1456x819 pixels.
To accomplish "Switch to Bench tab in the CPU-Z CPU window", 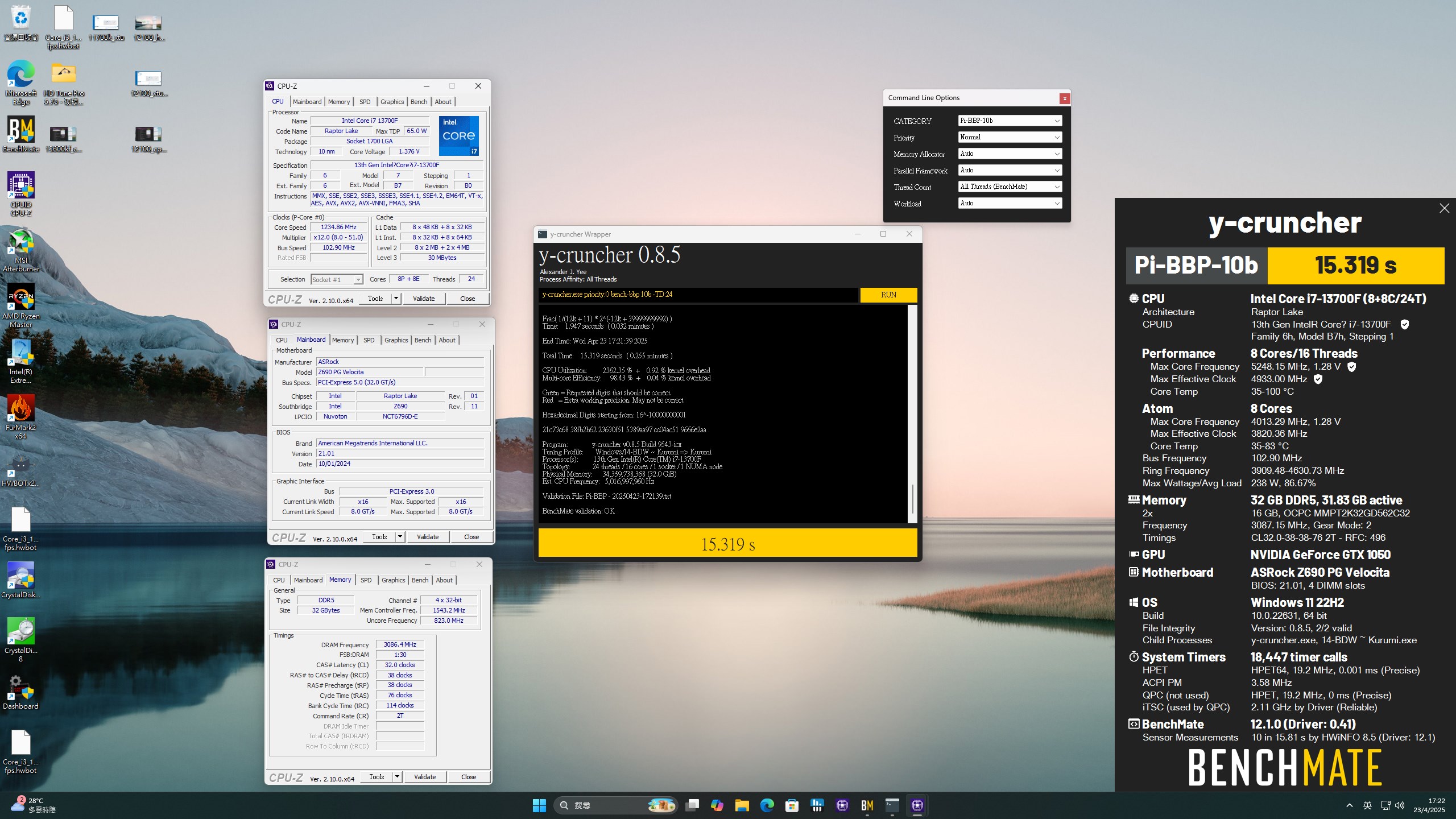I will [419, 102].
